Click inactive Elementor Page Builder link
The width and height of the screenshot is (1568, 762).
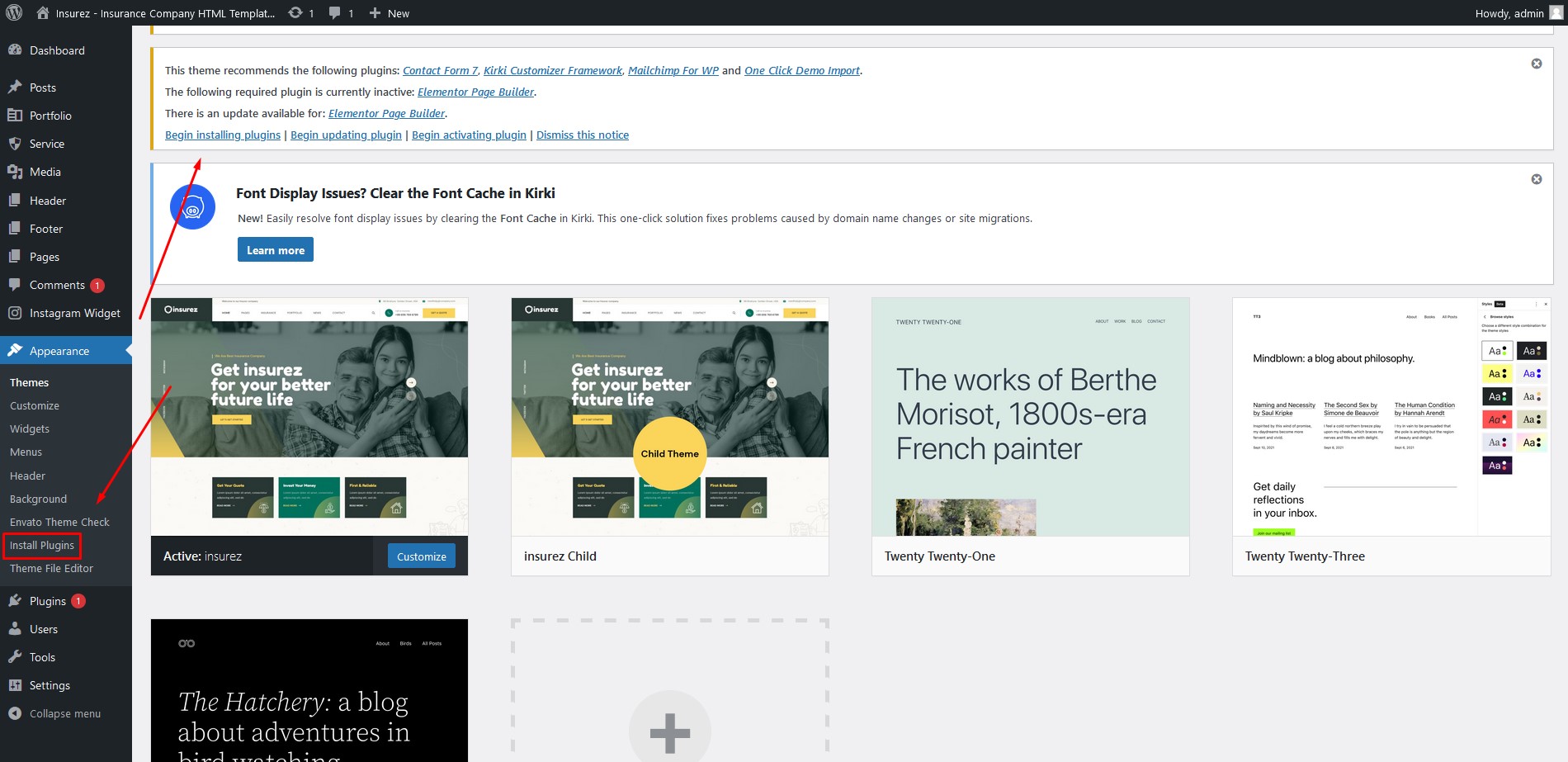click(x=475, y=92)
